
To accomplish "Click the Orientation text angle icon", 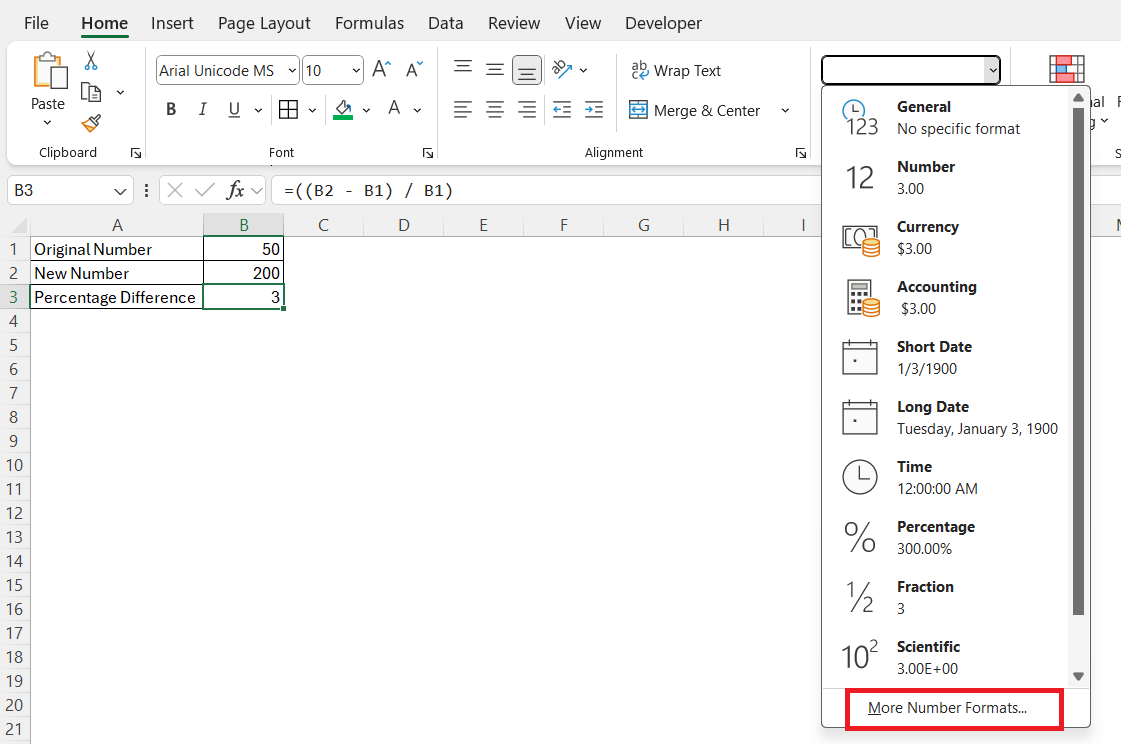I will [x=562, y=69].
